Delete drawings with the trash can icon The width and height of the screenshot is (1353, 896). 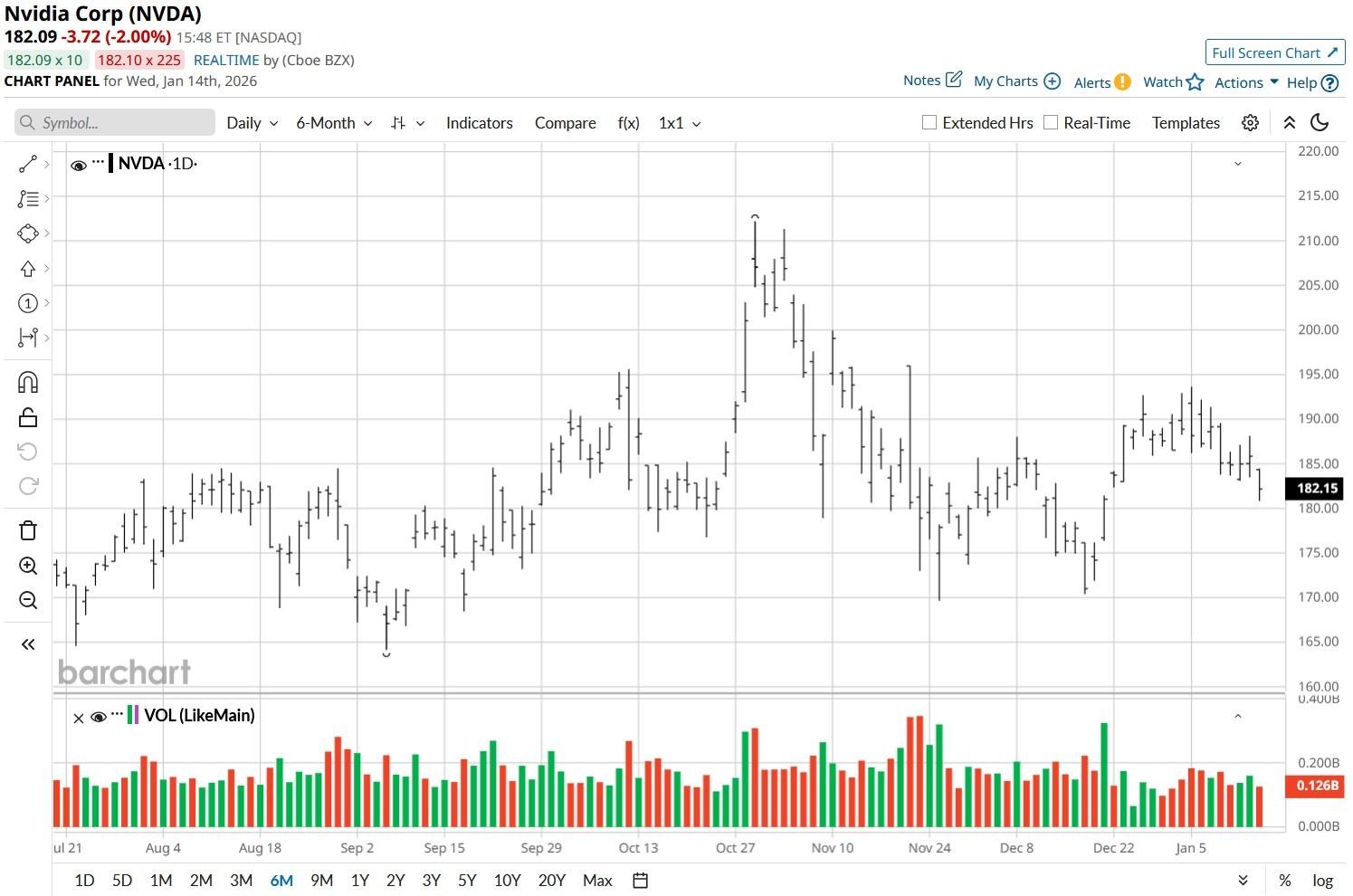(28, 530)
